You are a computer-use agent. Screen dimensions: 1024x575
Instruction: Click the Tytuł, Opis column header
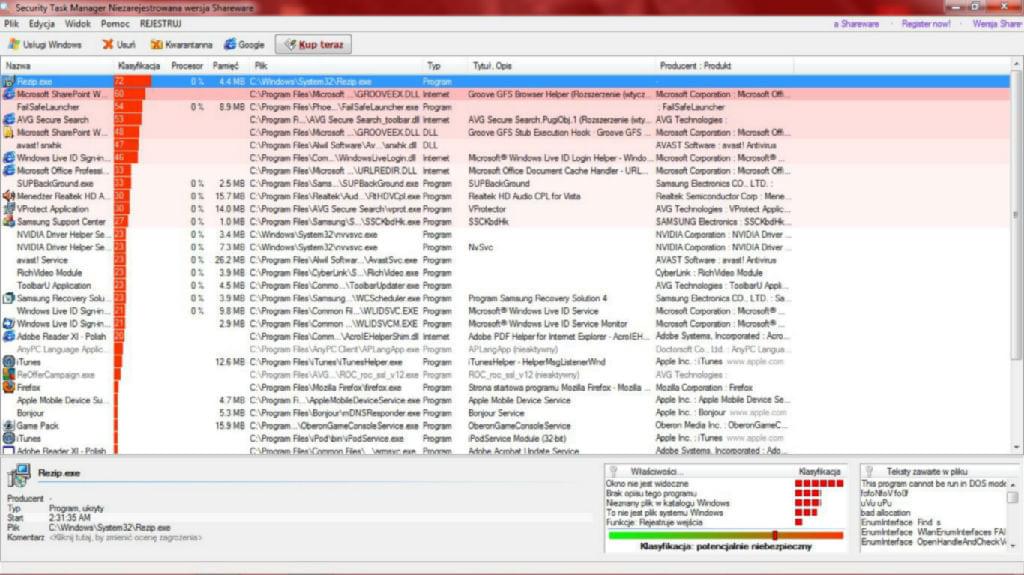tap(560, 66)
